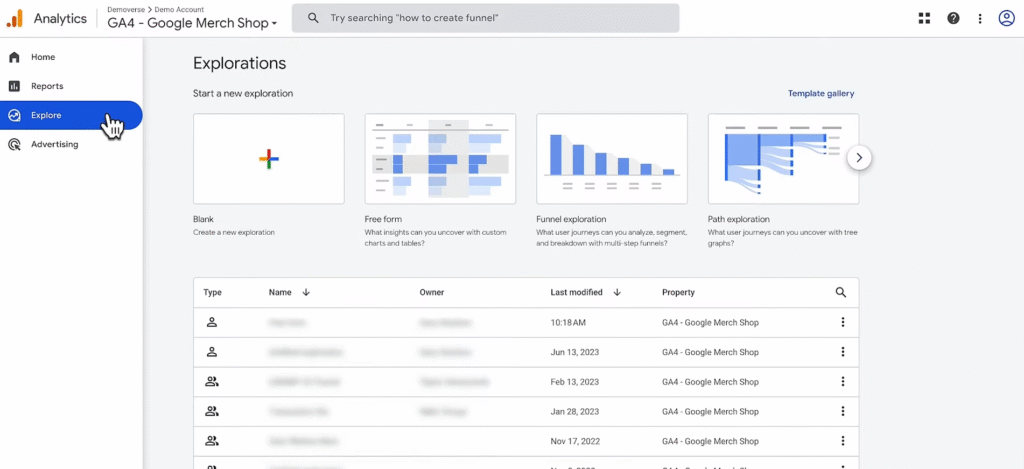
Task: Select Explore in the sidebar
Action: coord(71,116)
